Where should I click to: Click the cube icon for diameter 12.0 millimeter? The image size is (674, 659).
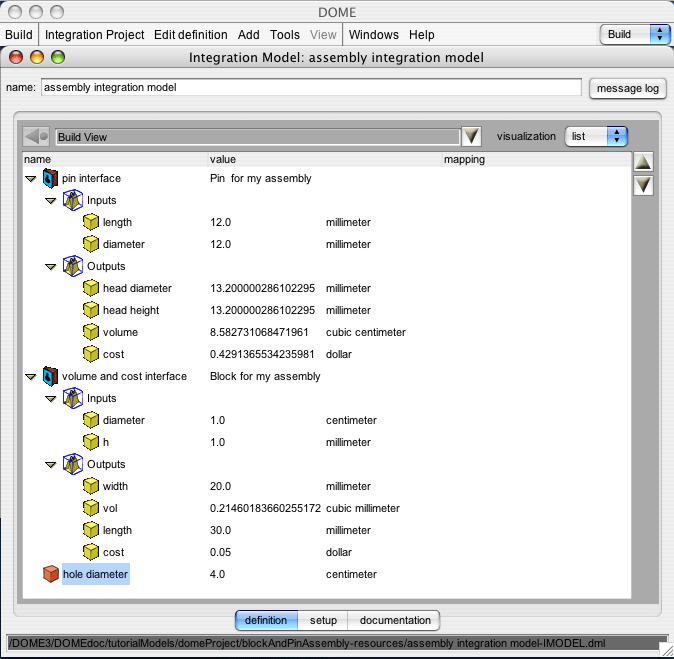pyautogui.click(x=91, y=244)
